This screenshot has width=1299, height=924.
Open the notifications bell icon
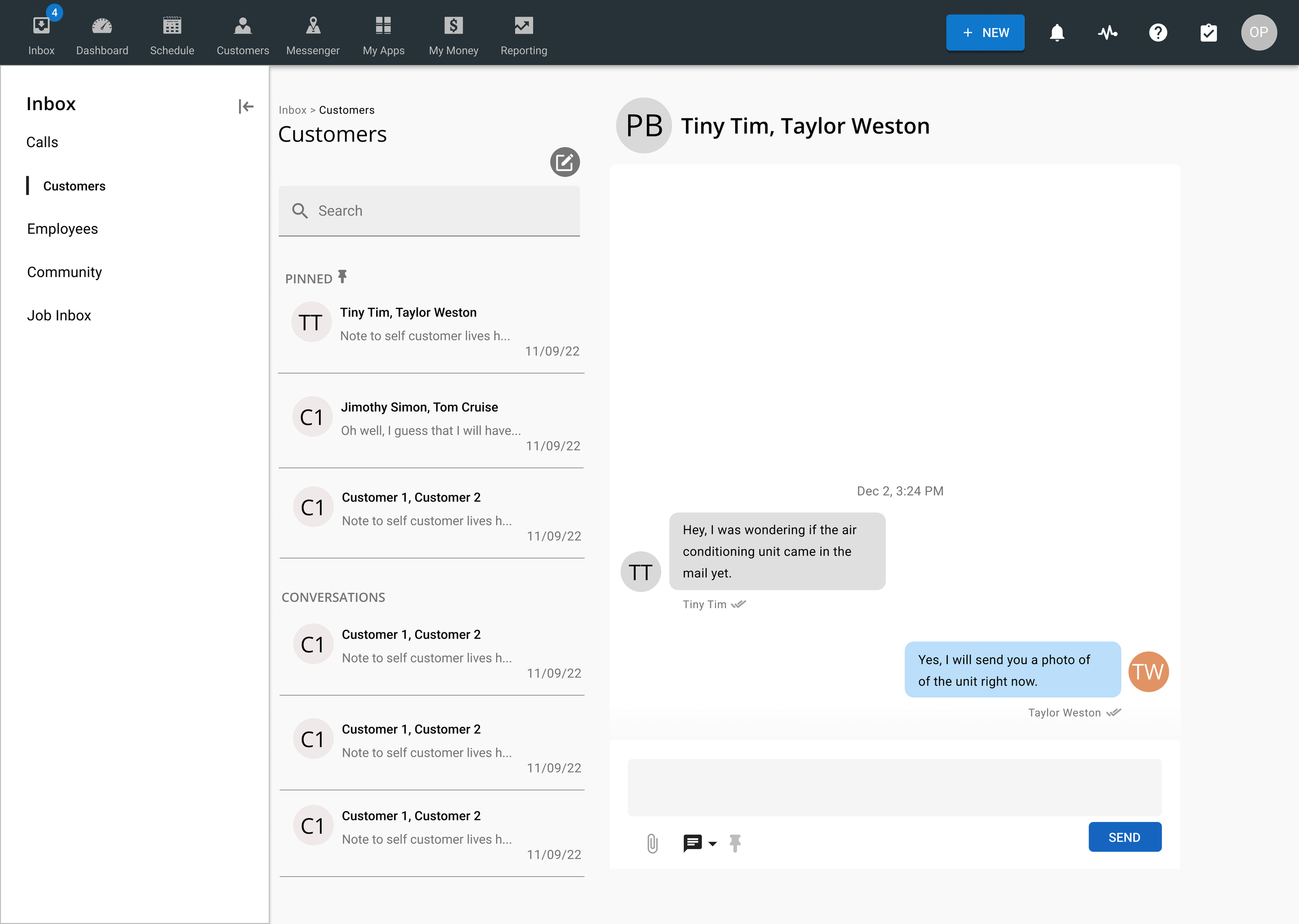[x=1057, y=33]
